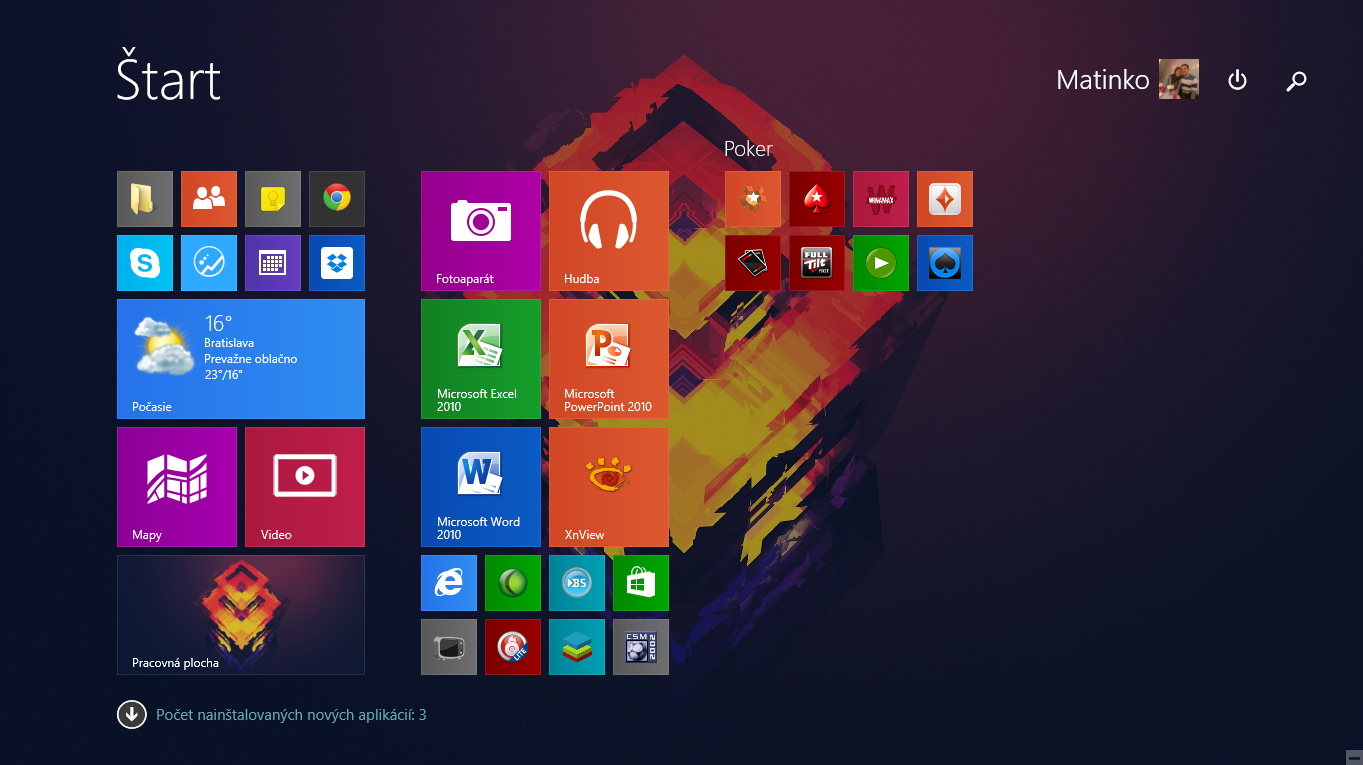Launch Google Chrome tile
Viewport: 1363px width, 765px height.
coord(337,199)
